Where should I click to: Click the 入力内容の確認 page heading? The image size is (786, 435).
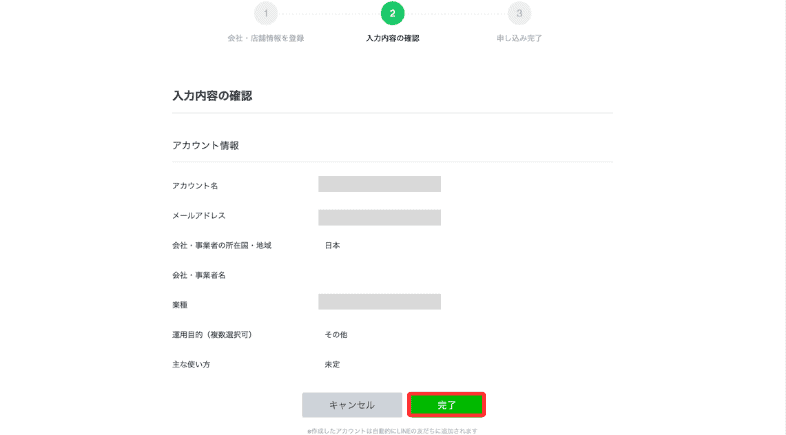(212, 96)
